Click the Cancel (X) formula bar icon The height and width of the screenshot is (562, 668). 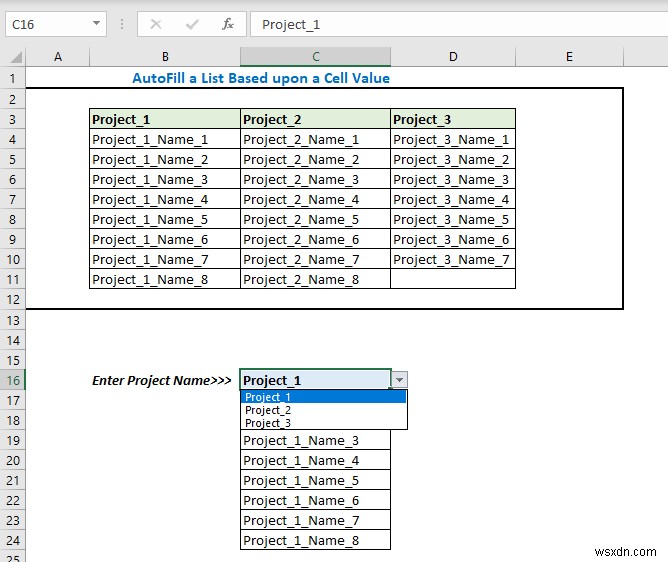(156, 24)
